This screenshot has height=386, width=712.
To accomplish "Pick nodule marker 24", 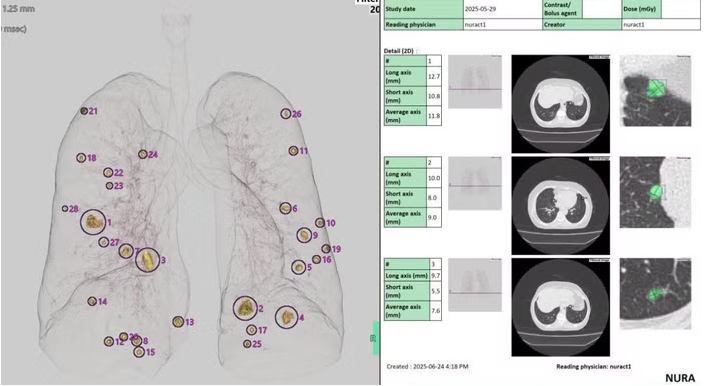I will 143,154.
